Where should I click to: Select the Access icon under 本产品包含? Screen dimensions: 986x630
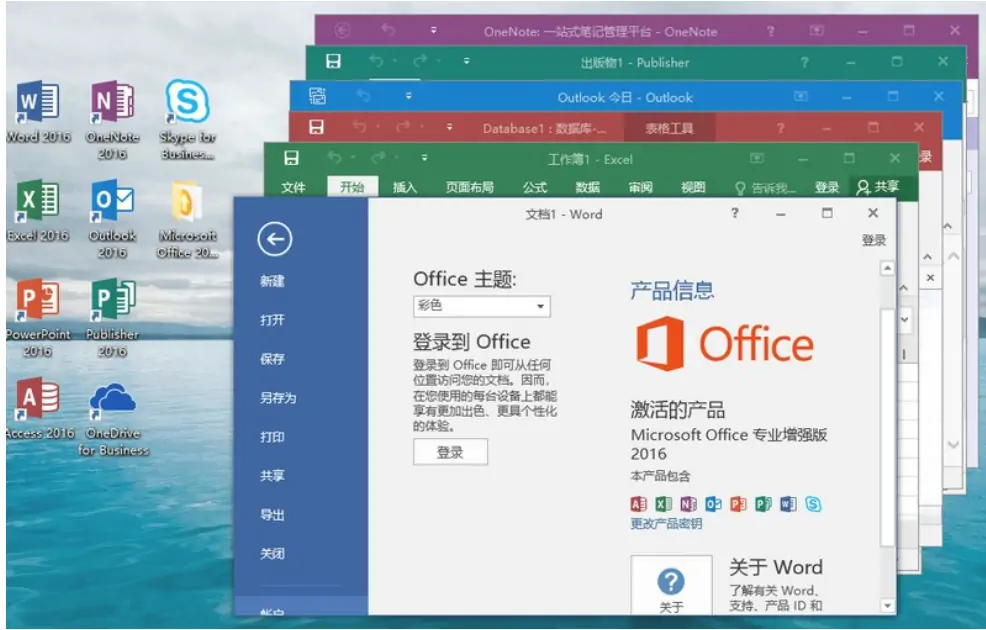(639, 505)
